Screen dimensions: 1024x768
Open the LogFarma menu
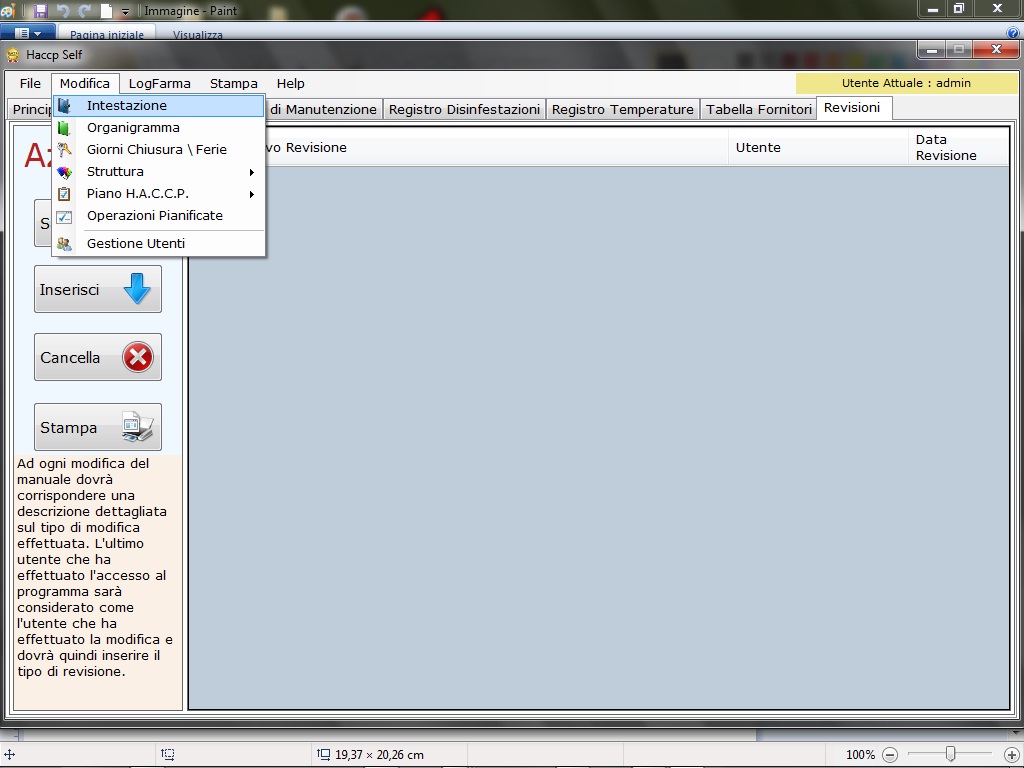tap(159, 84)
